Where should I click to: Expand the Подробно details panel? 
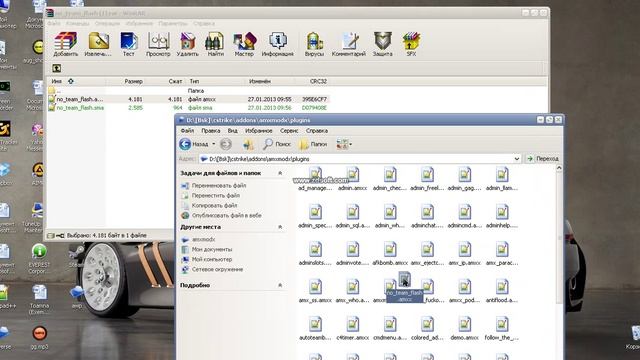pyautogui.click(x=280, y=285)
